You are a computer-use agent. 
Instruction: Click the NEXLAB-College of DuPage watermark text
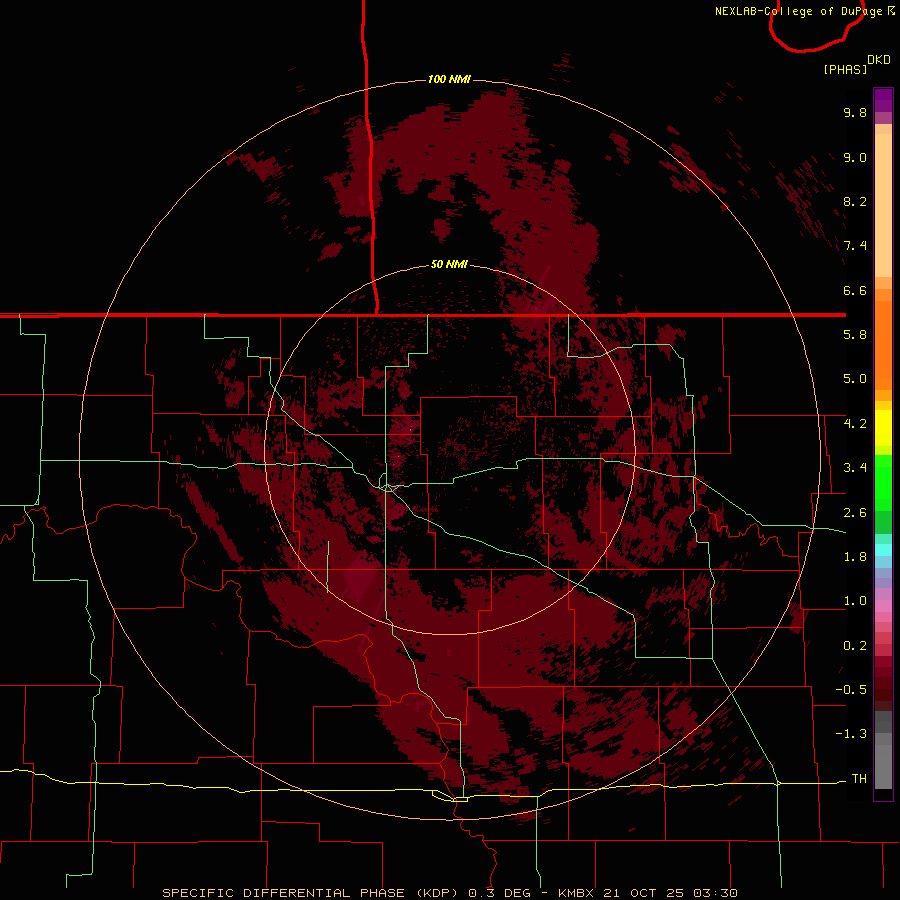(x=804, y=11)
